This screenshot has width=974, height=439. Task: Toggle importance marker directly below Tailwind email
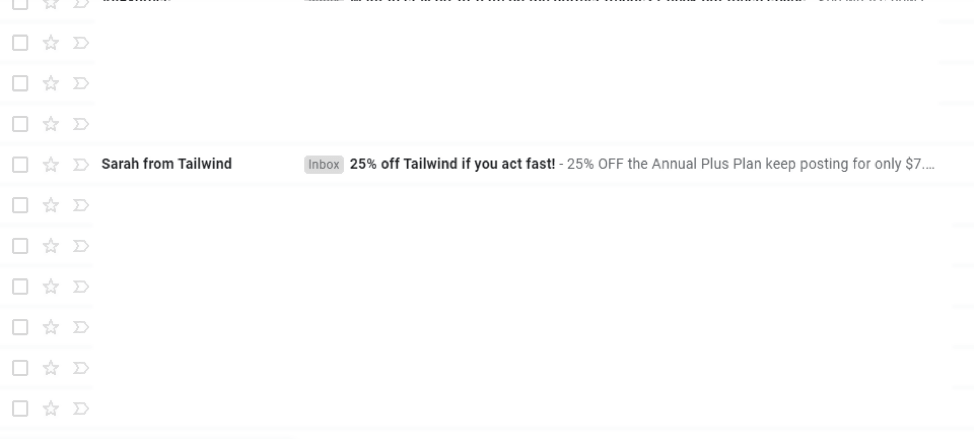[x=81, y=205]
